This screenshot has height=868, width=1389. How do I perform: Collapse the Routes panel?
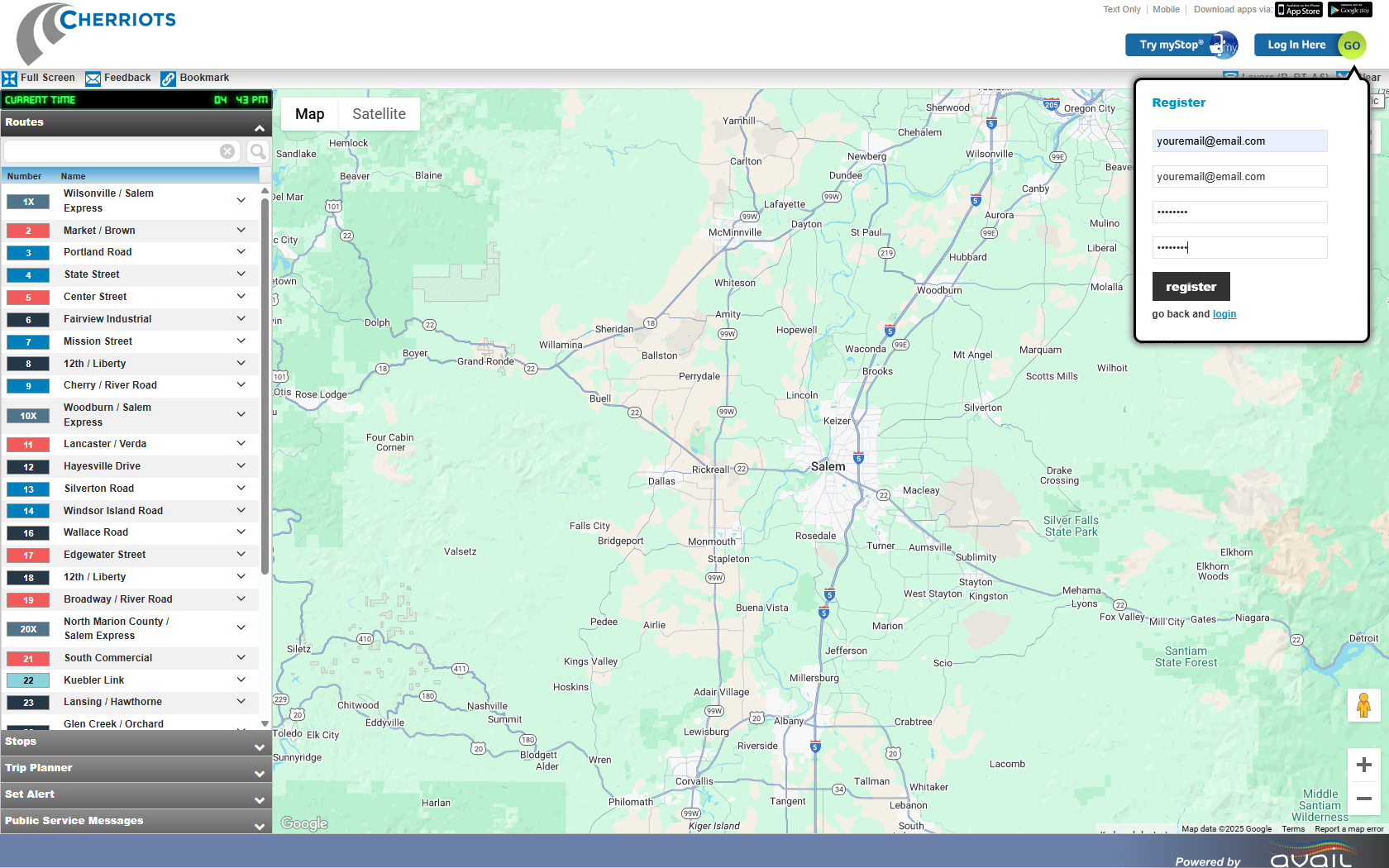point(259,128)
